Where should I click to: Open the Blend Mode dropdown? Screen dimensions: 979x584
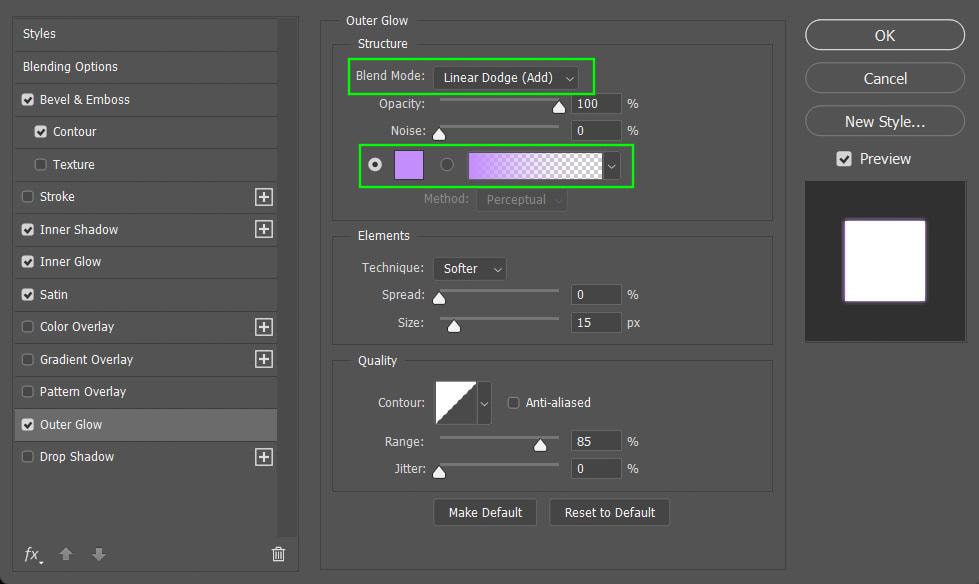tap(505, 77)
